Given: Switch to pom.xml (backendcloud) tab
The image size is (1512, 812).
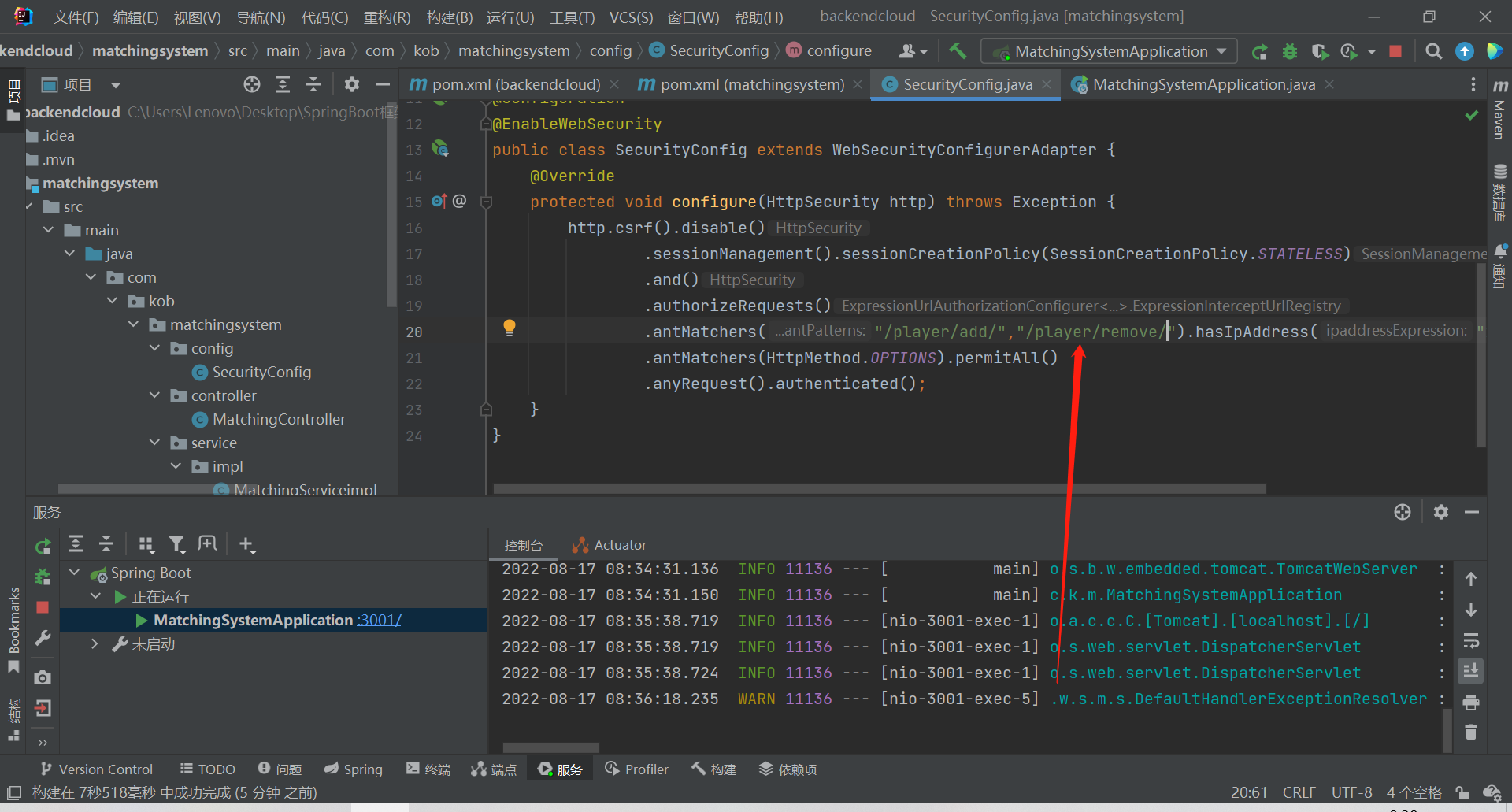Looking at the screenshot, I should (x=516, y=84).
